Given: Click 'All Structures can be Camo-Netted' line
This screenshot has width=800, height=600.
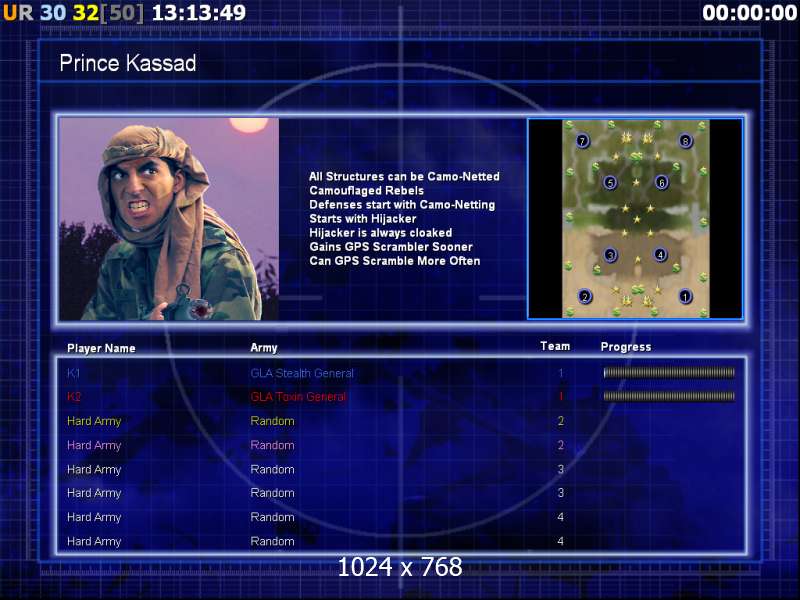Looking at the screenshot, I should tap(404, 177).
